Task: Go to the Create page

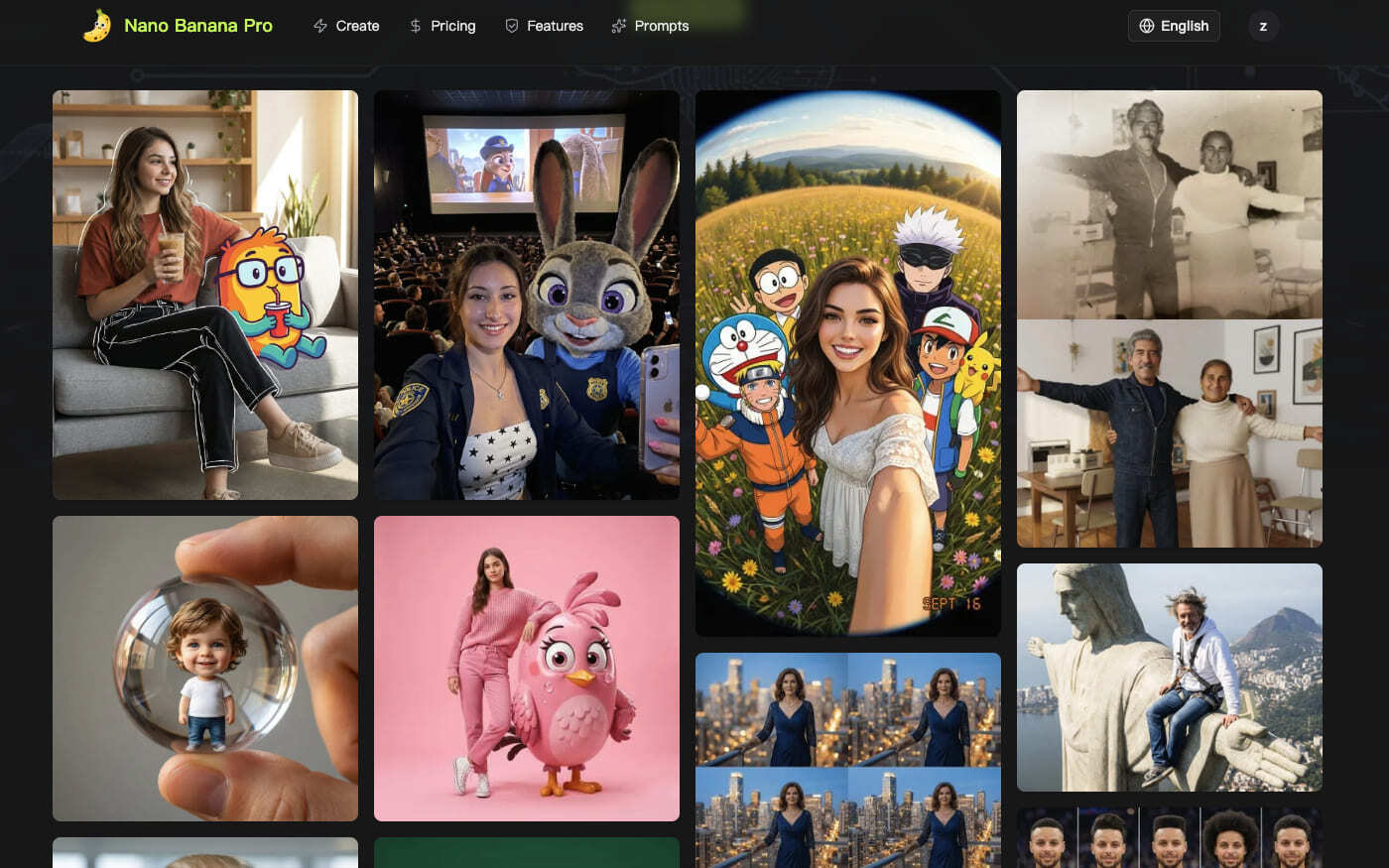Action: [x=357, y=26]
